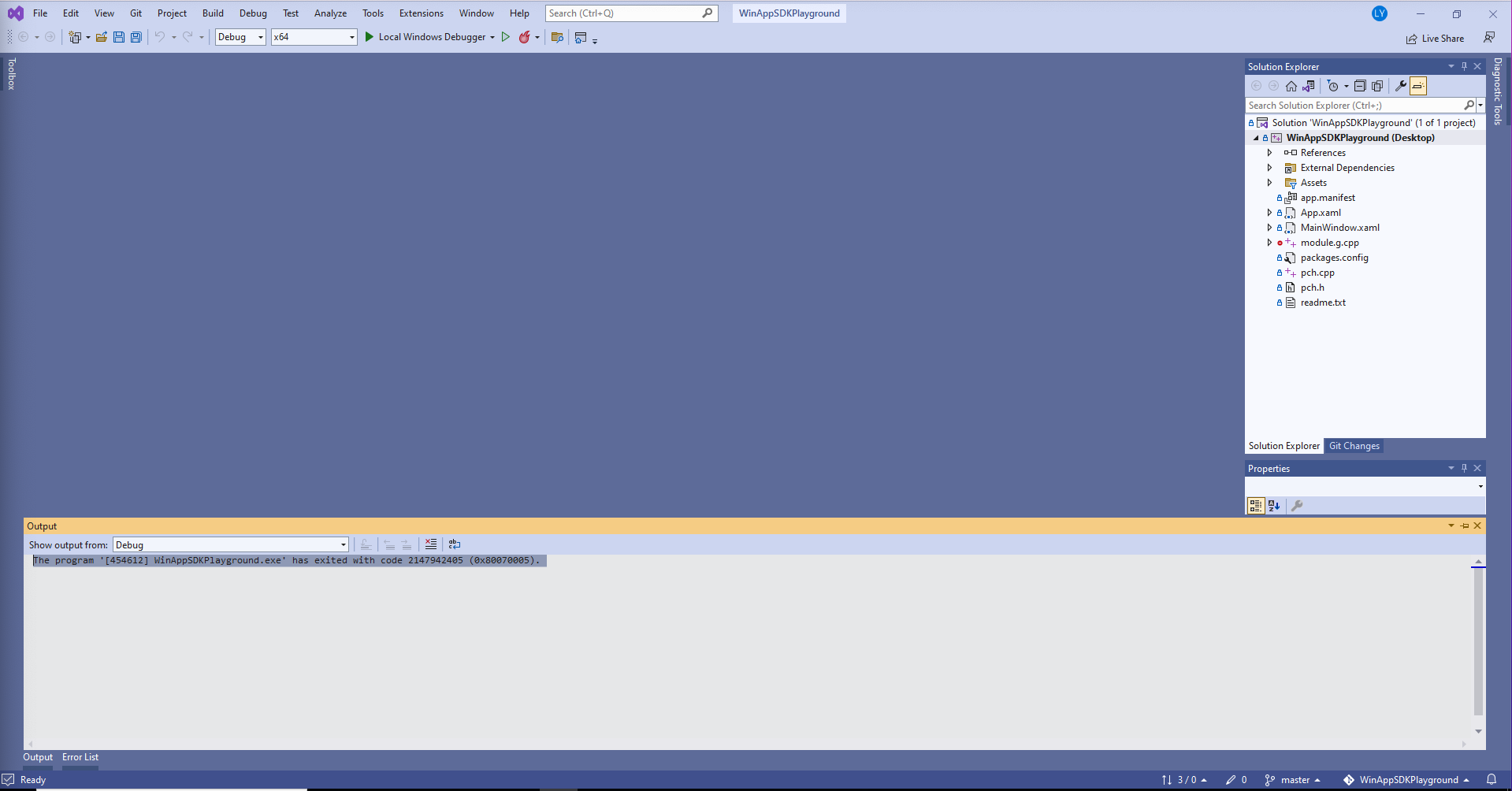Collapse the WinAppSDKPlayground (Desktop) project node
Viewport: 1512px width, 791px height.
[1256, 138]
